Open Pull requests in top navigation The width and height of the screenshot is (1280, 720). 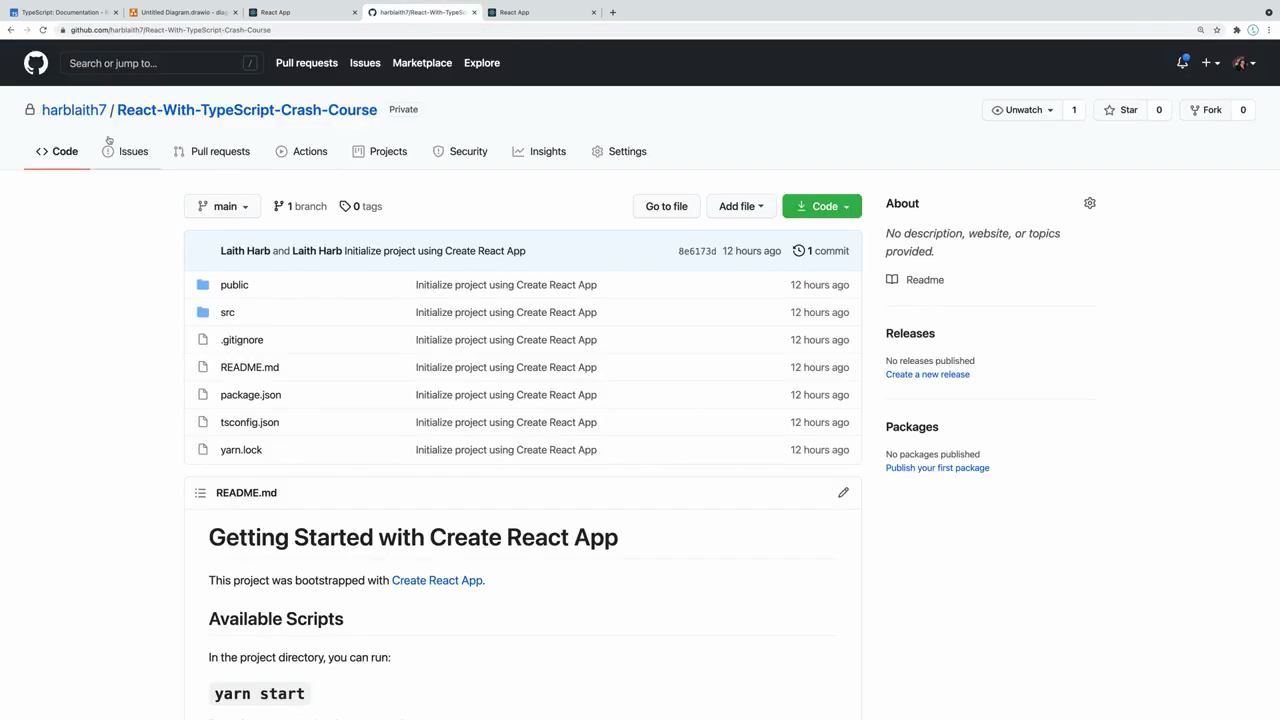click(307, 63)
